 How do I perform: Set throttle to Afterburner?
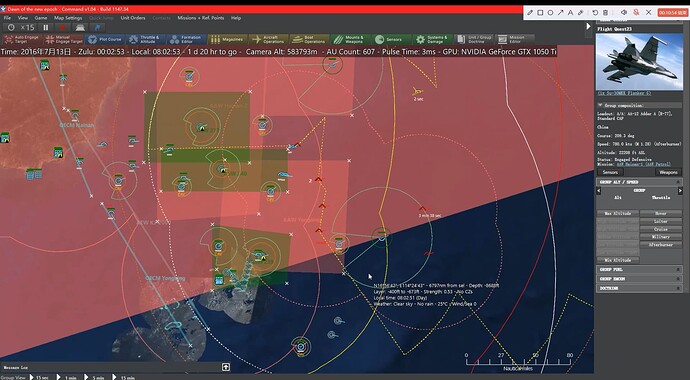pos(661,245)
